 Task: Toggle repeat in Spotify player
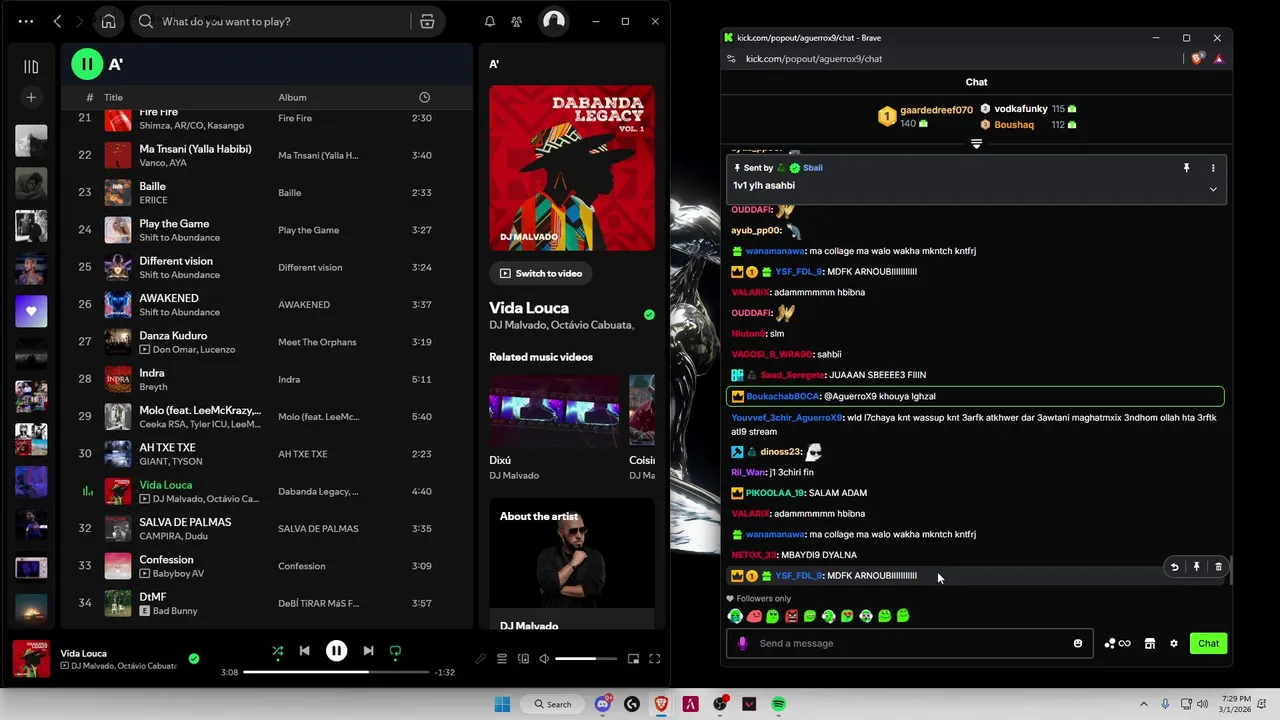click(395, 651)
